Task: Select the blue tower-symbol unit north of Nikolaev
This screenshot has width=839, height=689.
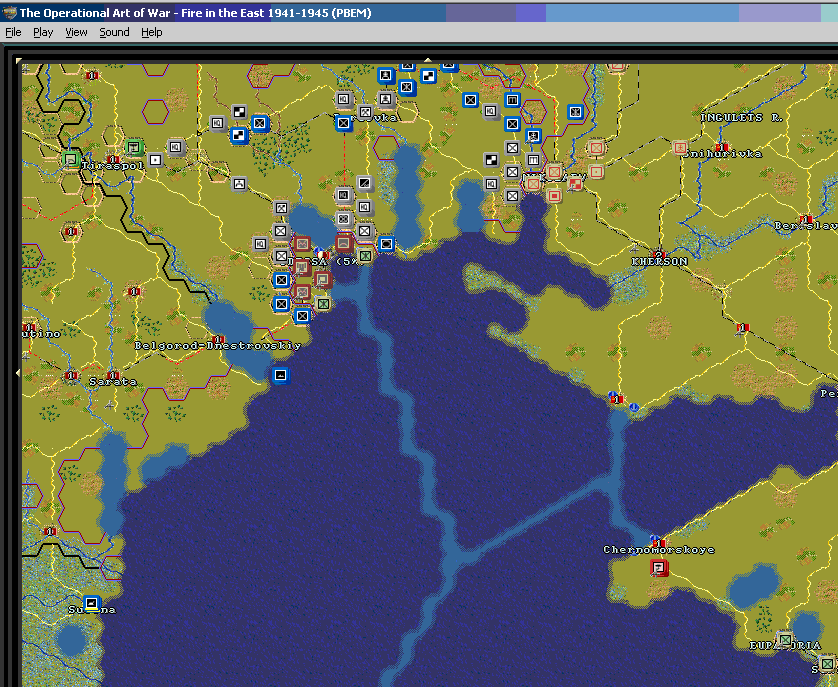Action: pos(512,99)
